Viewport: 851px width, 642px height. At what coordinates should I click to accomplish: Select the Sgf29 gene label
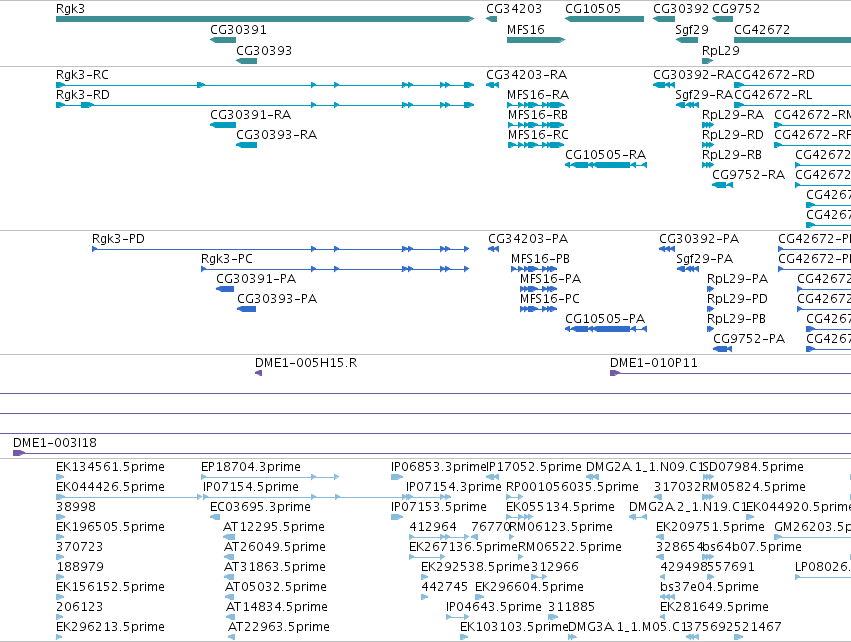[x=691, y=30]
